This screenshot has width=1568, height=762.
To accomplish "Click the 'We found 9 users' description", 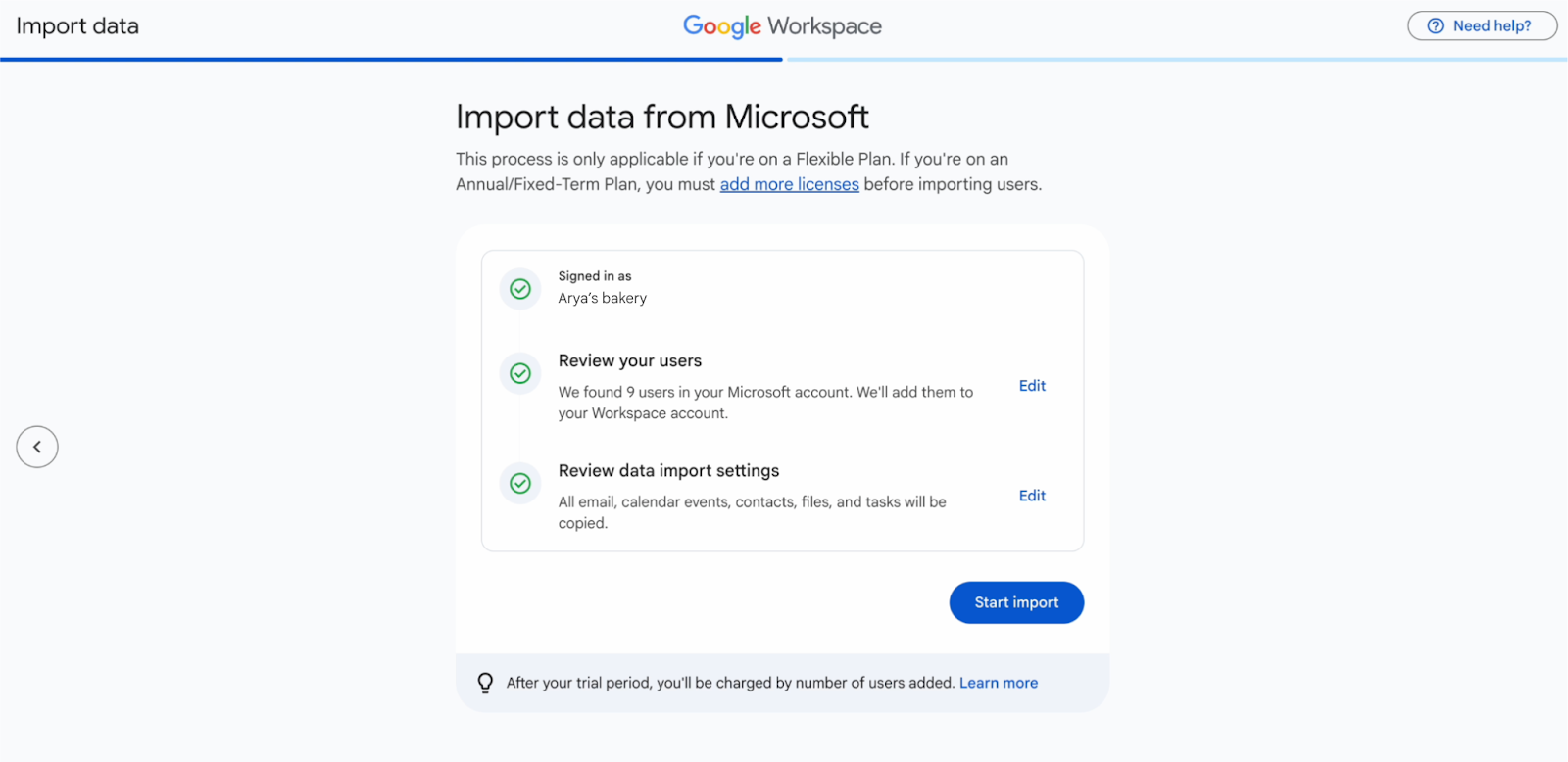I will coord(765,403).
